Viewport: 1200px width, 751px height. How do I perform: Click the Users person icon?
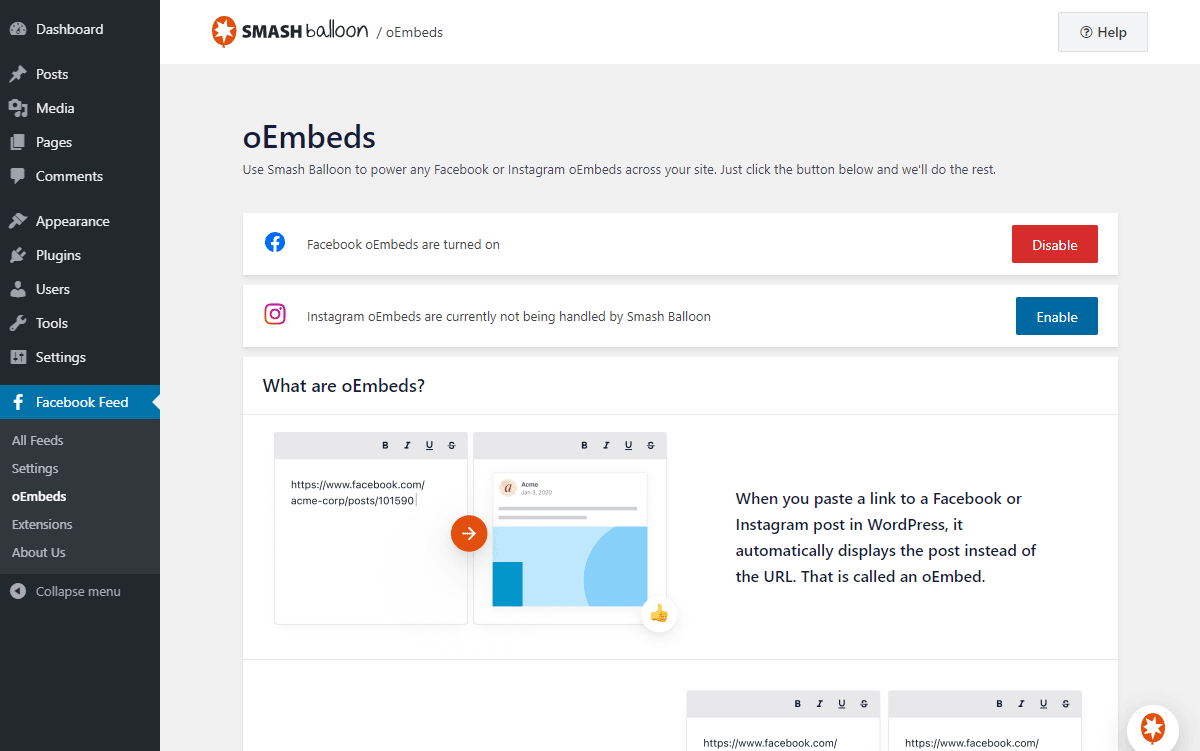[x=18, y=289]
